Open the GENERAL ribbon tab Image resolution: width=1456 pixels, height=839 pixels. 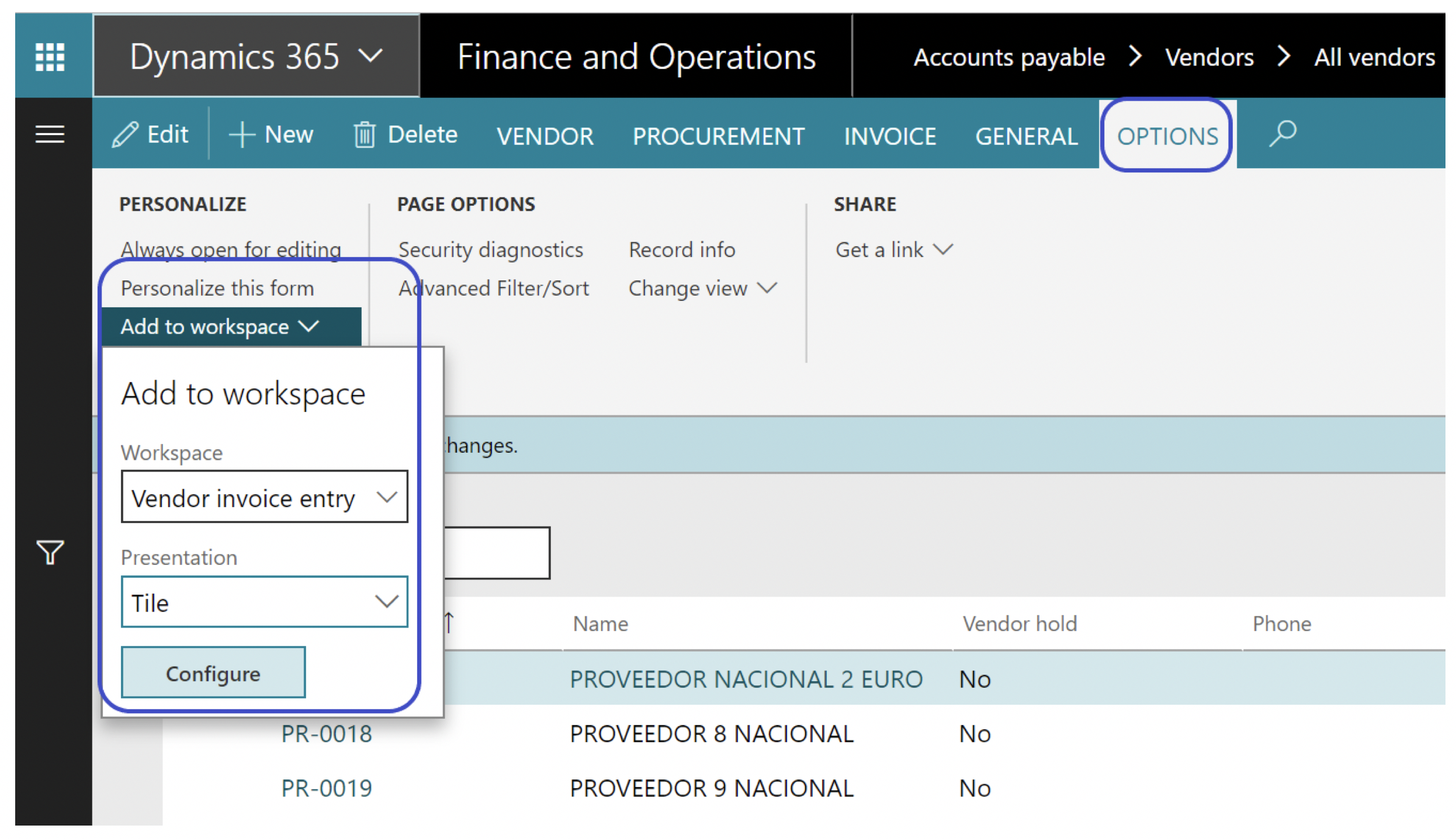coord(1026,136)
